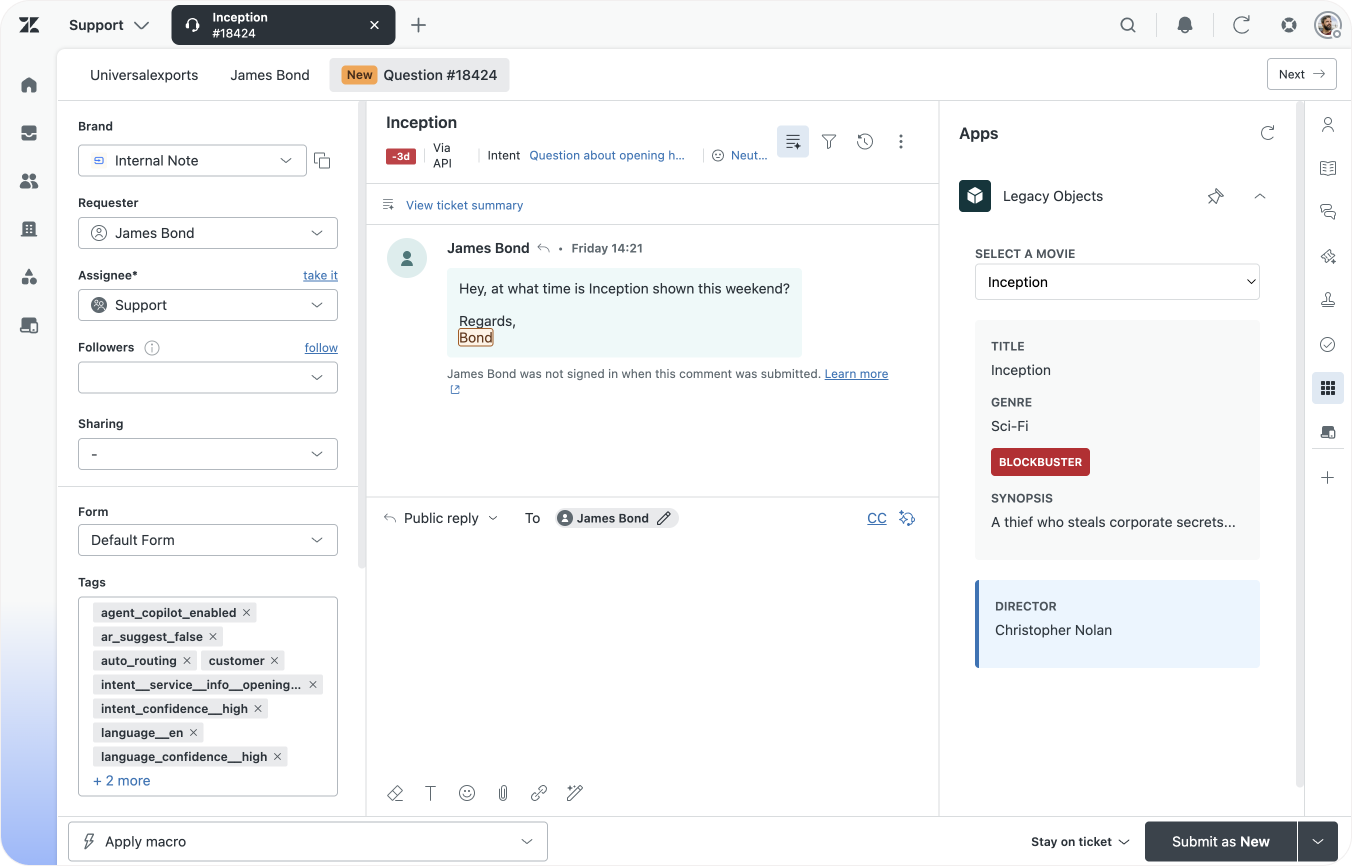The image size is (1352, 866).
Task: Toggle the ticket summary panel button
Action: (793, 142)
